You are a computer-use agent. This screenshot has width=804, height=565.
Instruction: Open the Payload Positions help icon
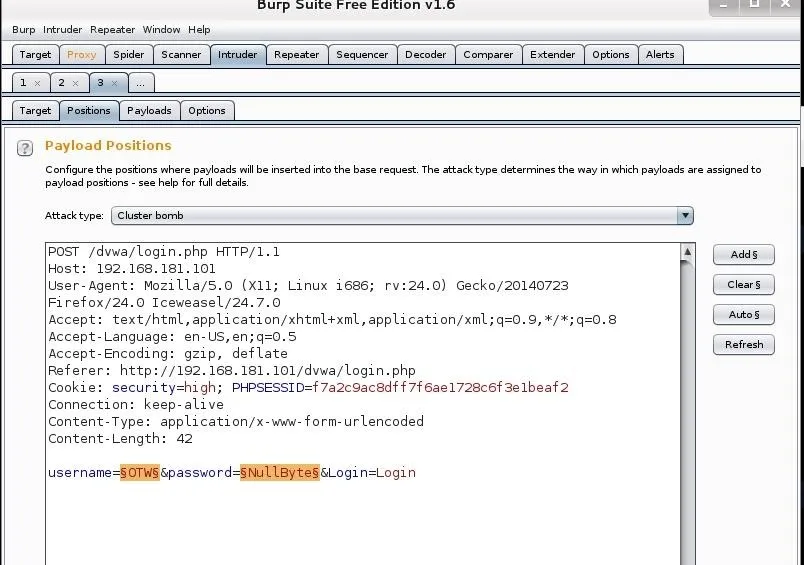[x=25, y=148]
